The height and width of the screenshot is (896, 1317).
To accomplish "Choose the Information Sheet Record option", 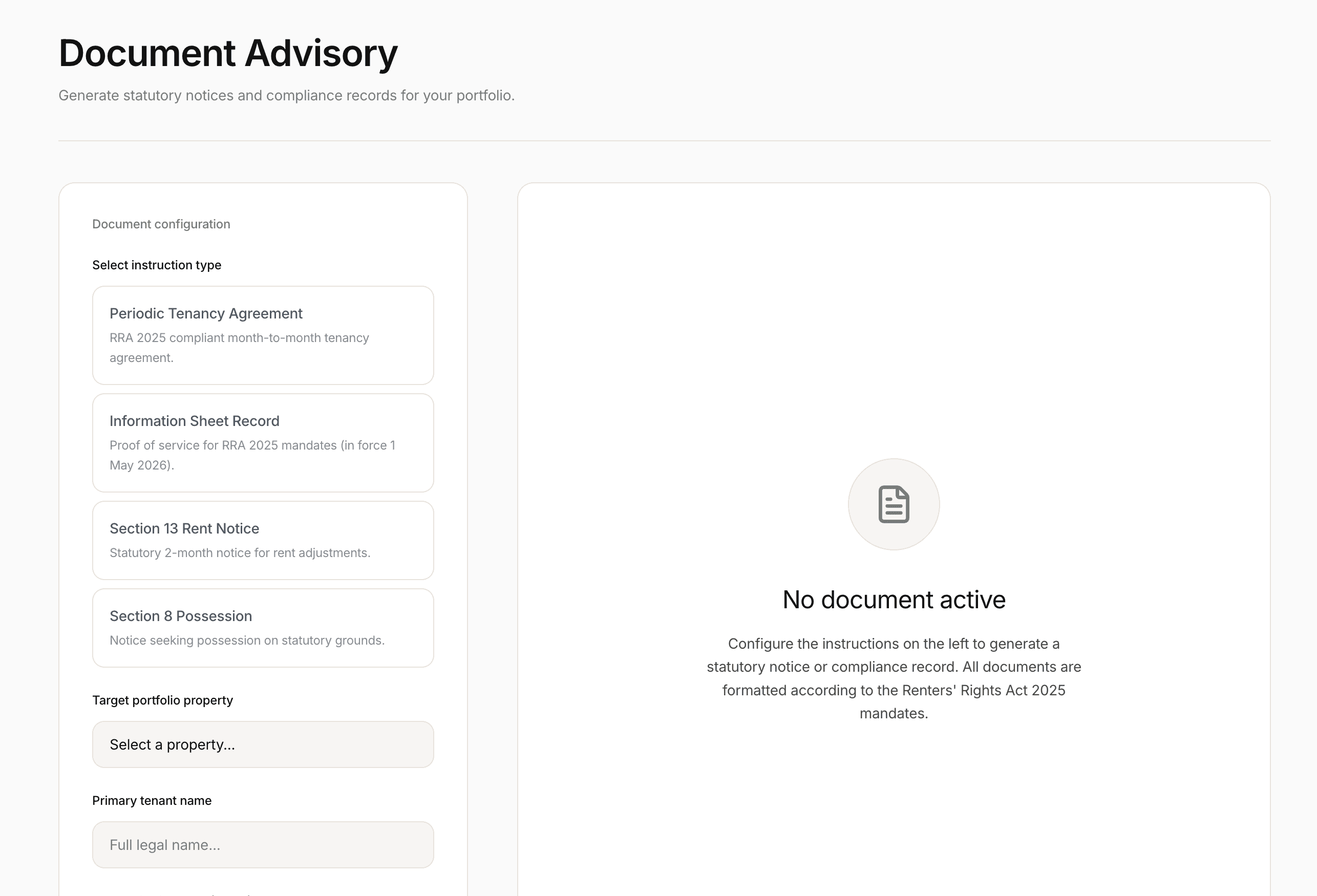I will pos(263,442).
